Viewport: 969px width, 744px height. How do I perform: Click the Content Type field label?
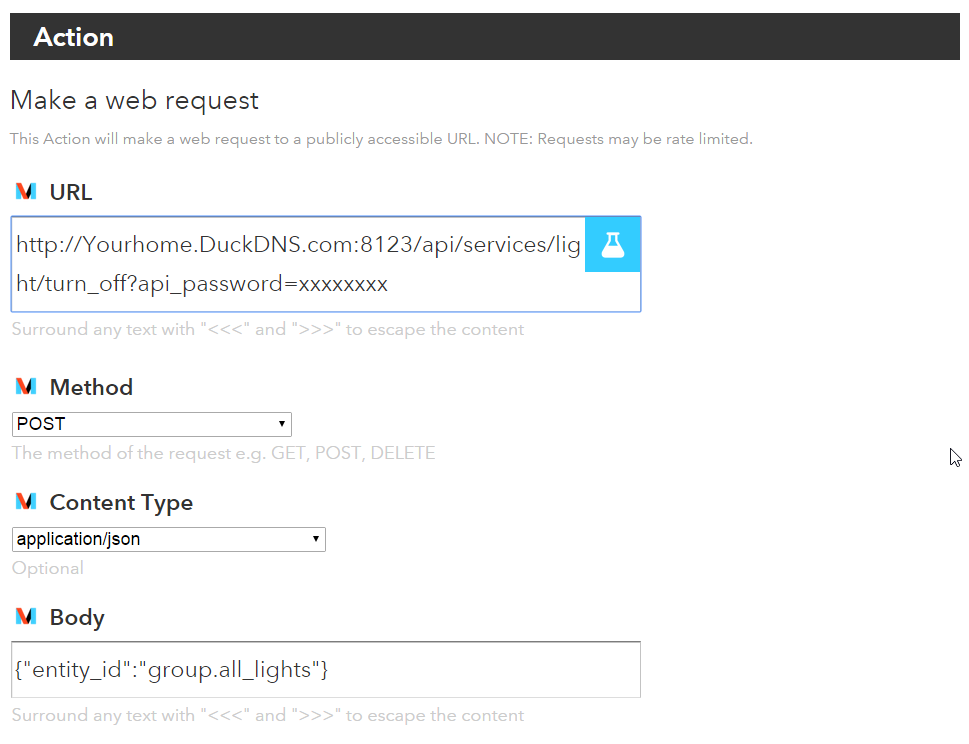121,503
